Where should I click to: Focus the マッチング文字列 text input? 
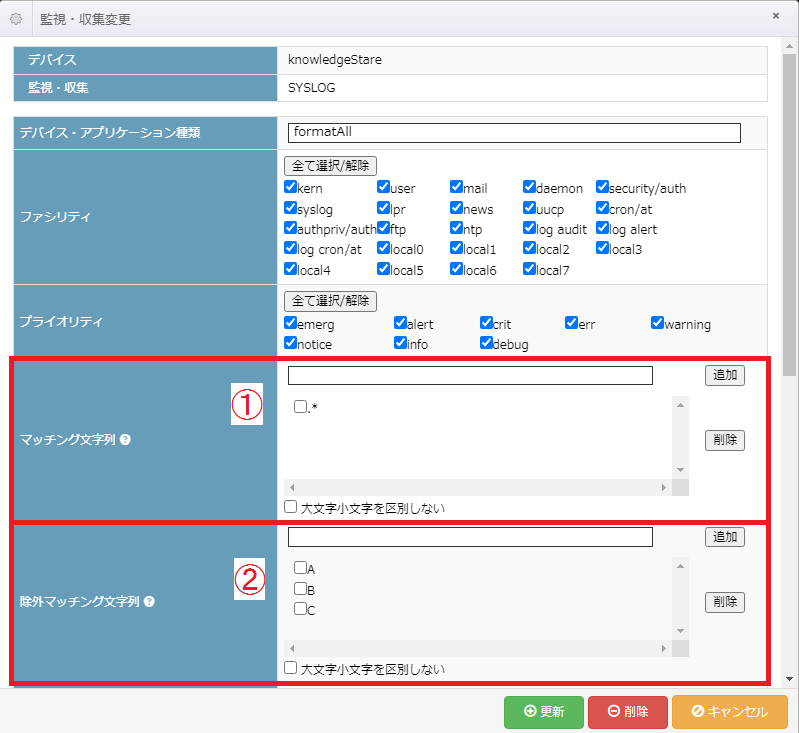click(470, 375)
